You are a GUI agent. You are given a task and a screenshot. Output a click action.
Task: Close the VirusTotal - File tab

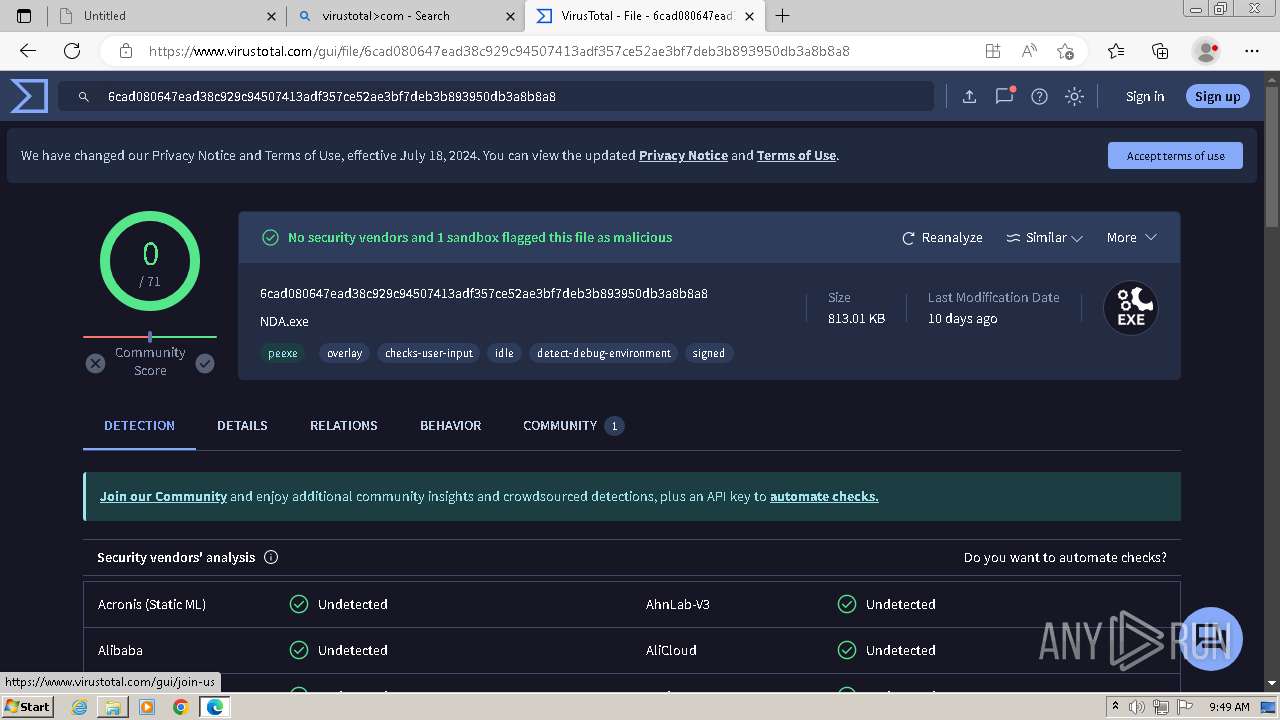(750, 16)
